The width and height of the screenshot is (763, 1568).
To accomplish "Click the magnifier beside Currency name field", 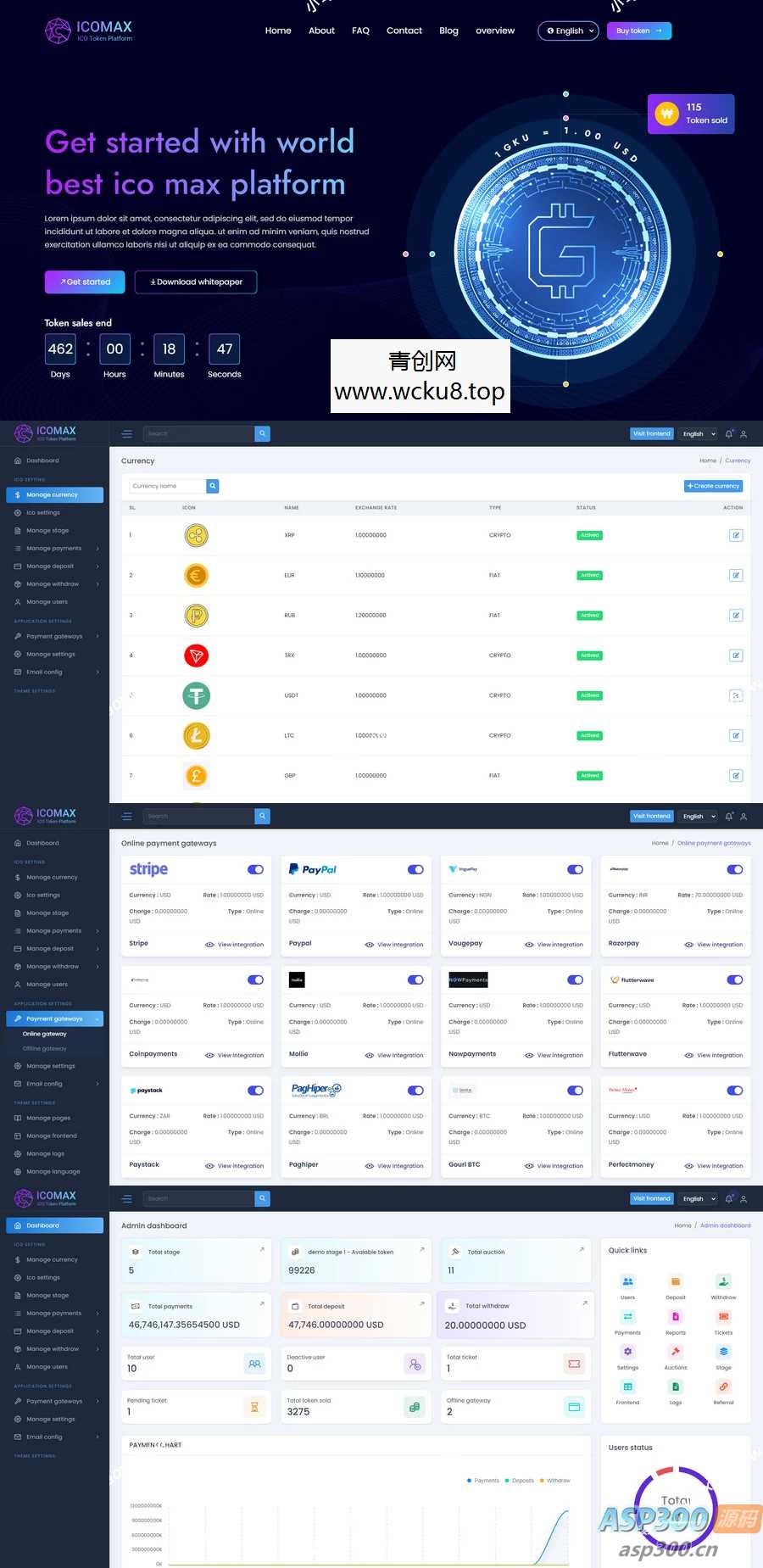I will [213, 486].
